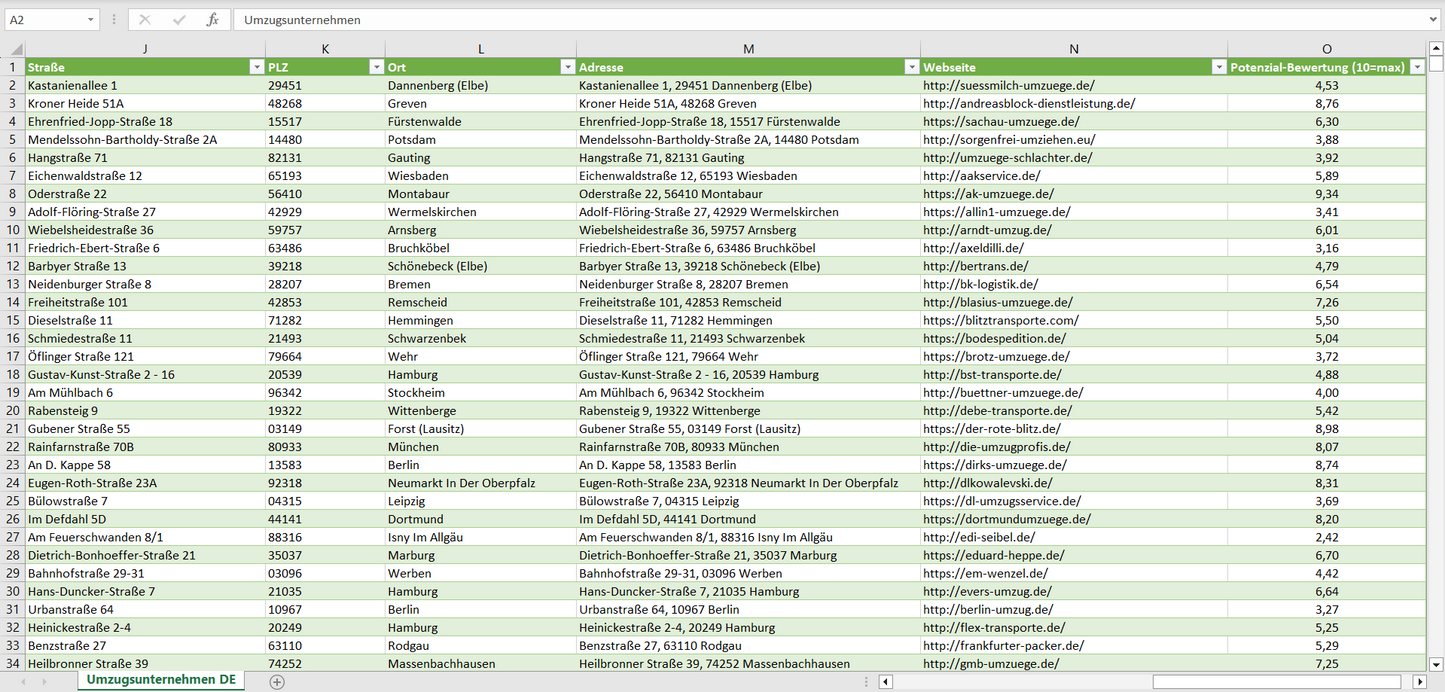The height and width of the screenshot is (692, 1445).
Task: Click the horizontal scrollbar right arrow
Action: 1419,681
